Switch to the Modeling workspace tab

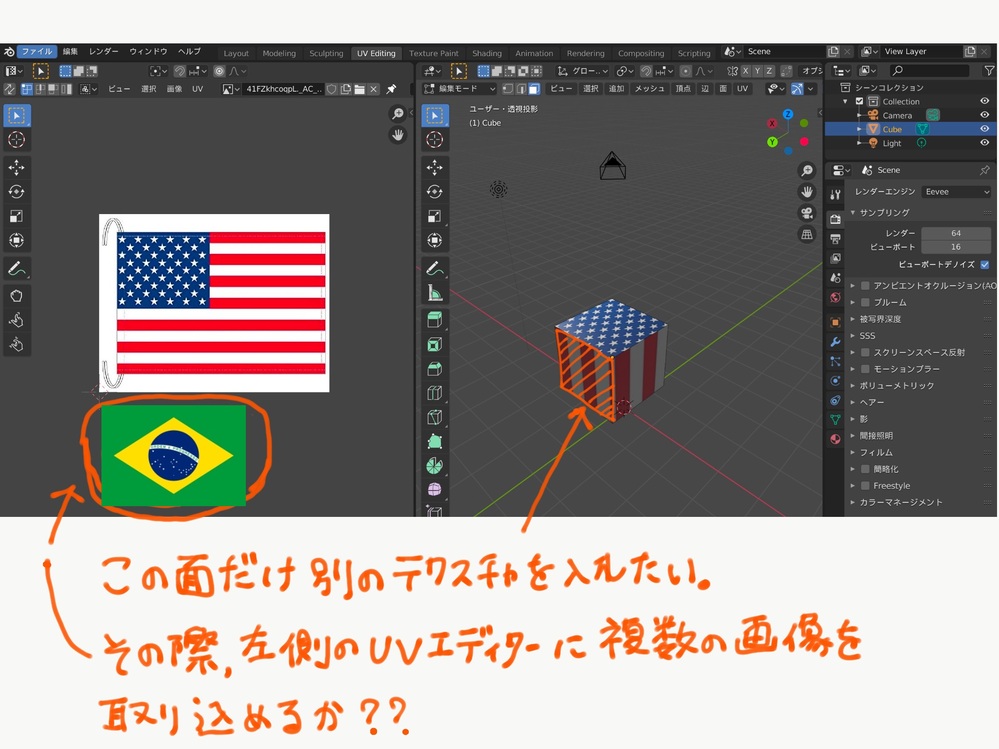[279, 54]
